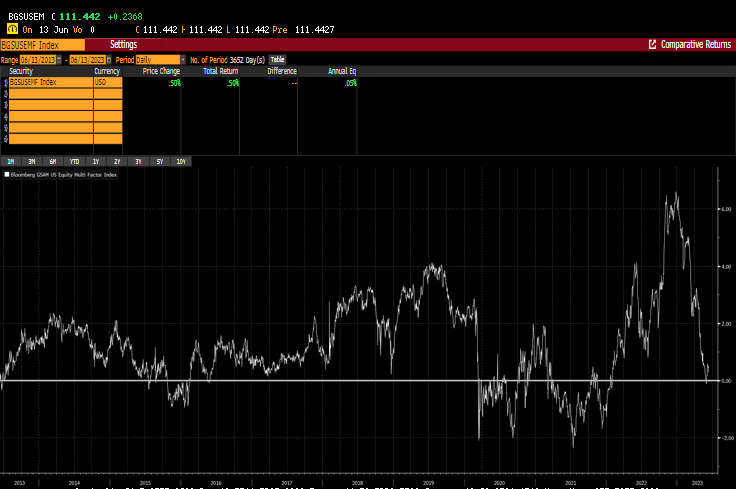Click the Total Return value .50%

233,83
